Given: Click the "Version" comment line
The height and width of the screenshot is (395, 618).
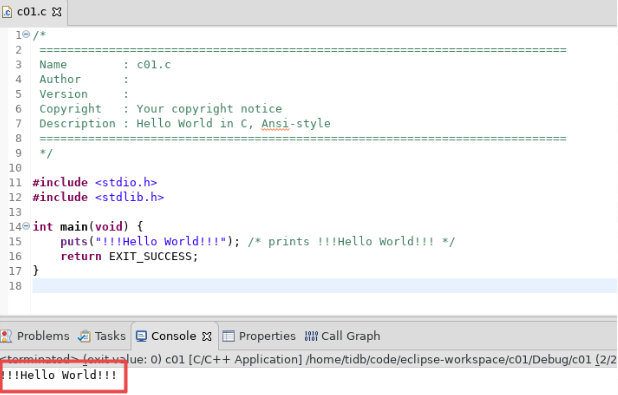Looking at the screenshot, I should [x=84, y=94].
